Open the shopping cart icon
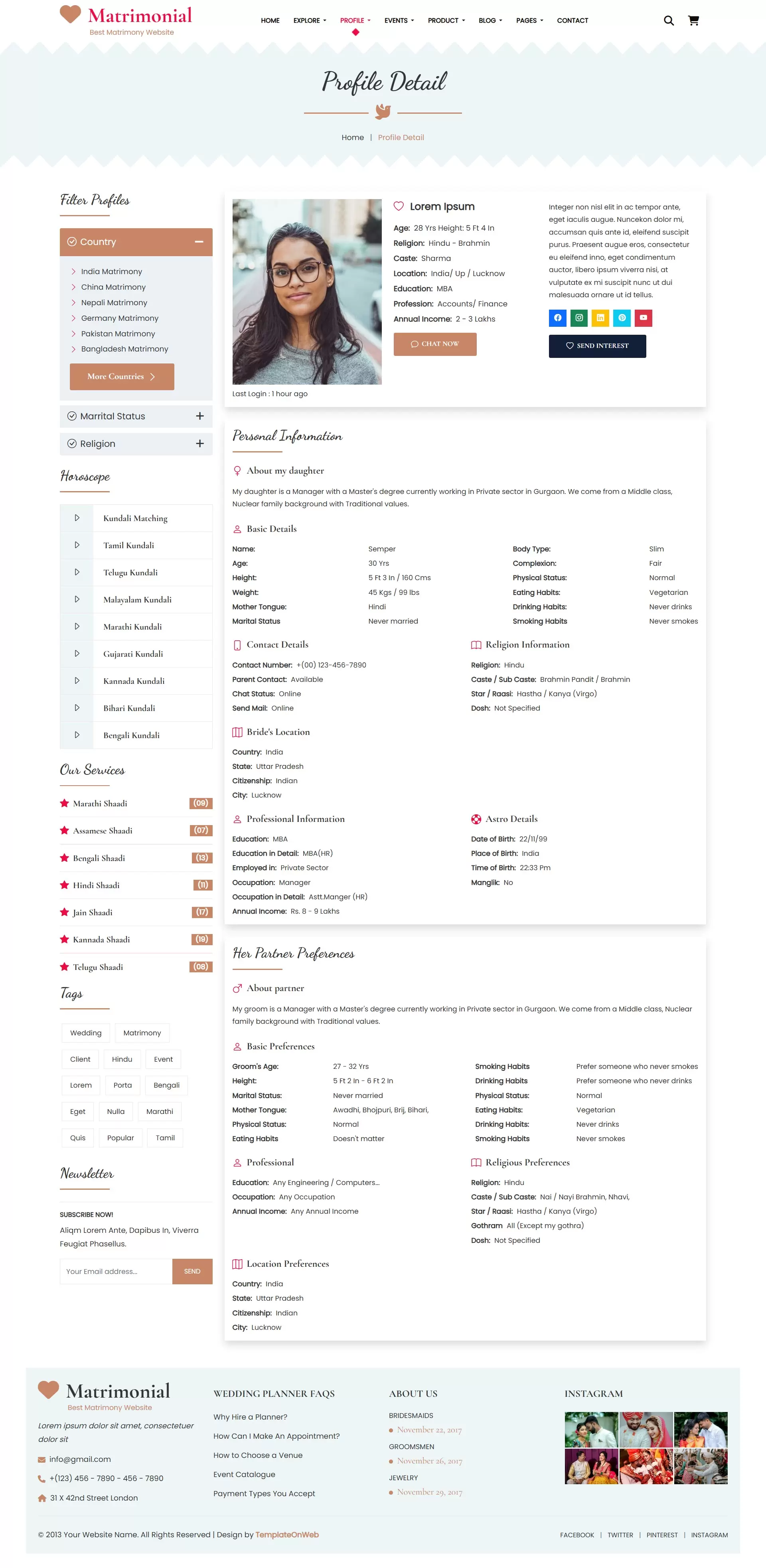The image size is (766, 1568). point(693,21)
